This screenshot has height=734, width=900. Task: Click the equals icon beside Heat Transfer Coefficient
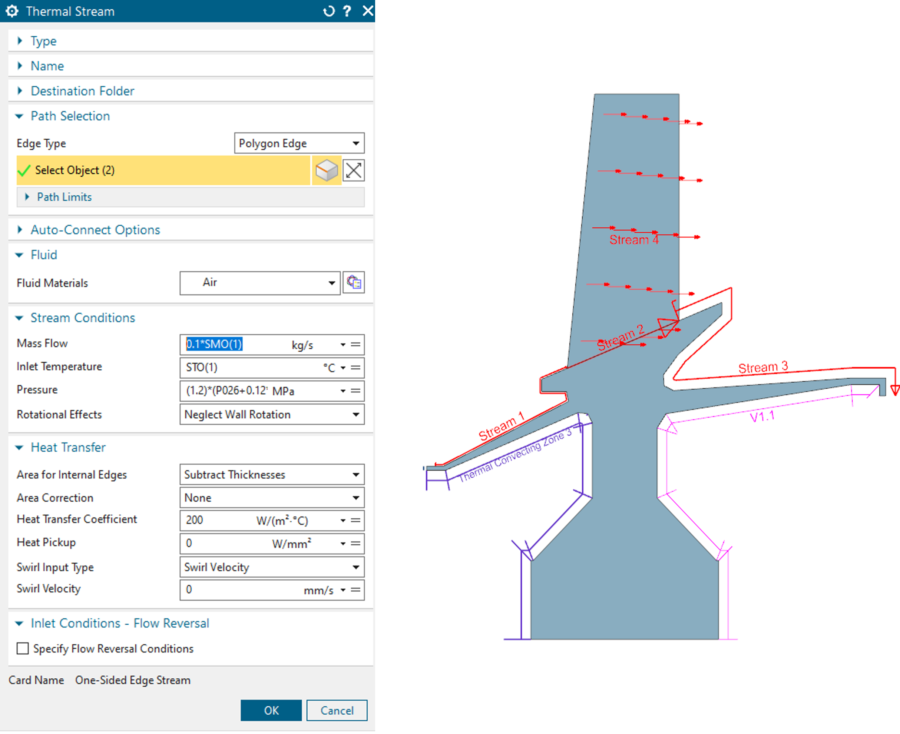[x=355, y=520]
